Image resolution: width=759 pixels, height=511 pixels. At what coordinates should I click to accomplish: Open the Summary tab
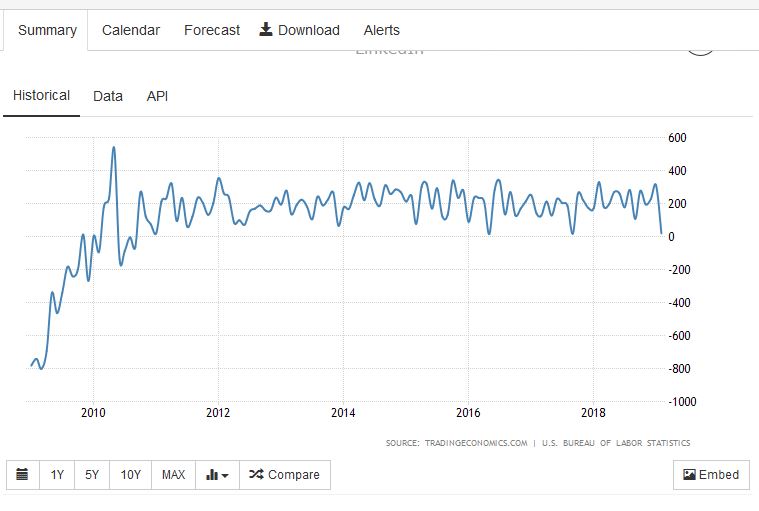47,30
